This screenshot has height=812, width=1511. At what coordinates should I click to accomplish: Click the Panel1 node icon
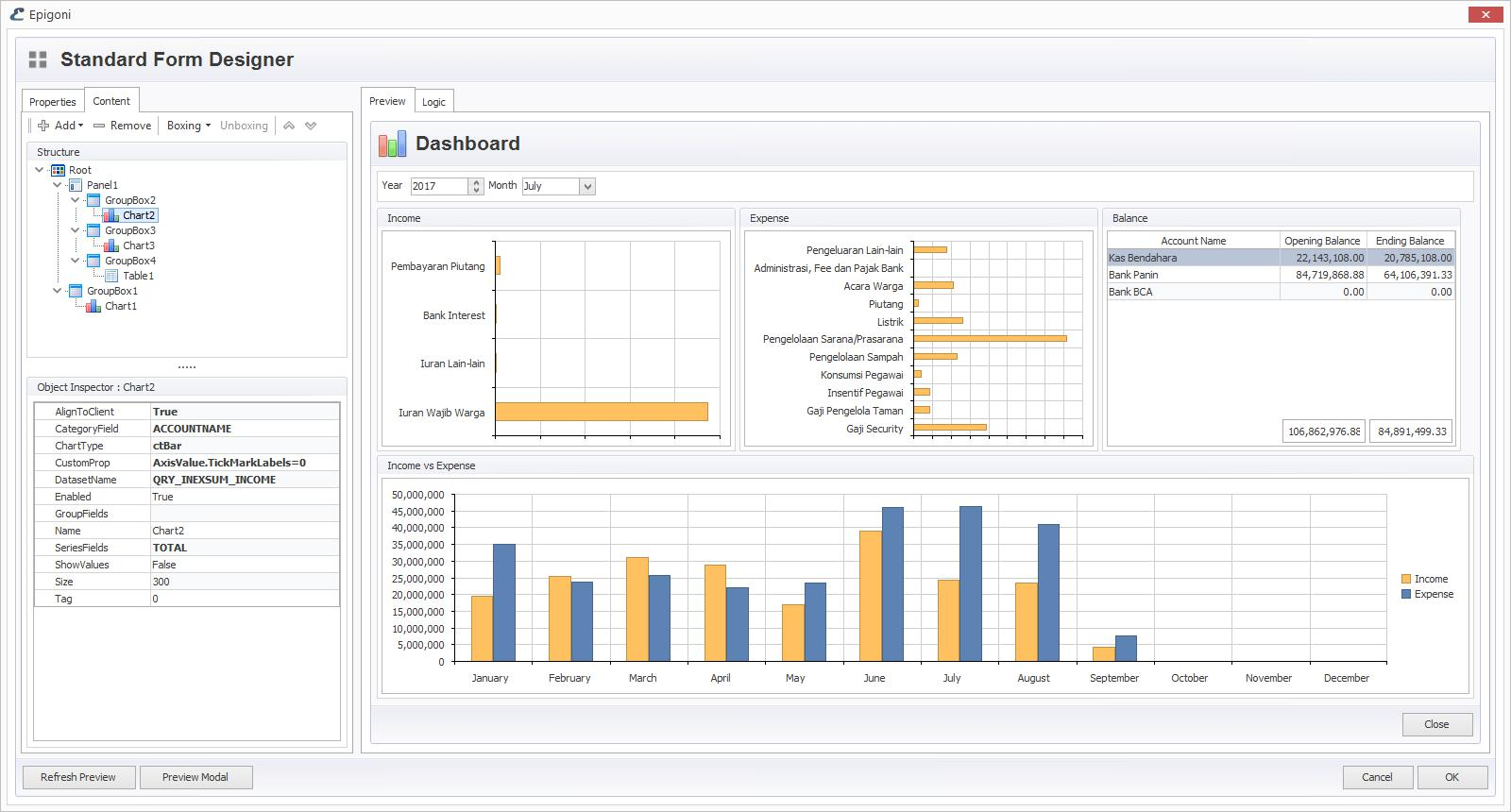pos(76,185)
